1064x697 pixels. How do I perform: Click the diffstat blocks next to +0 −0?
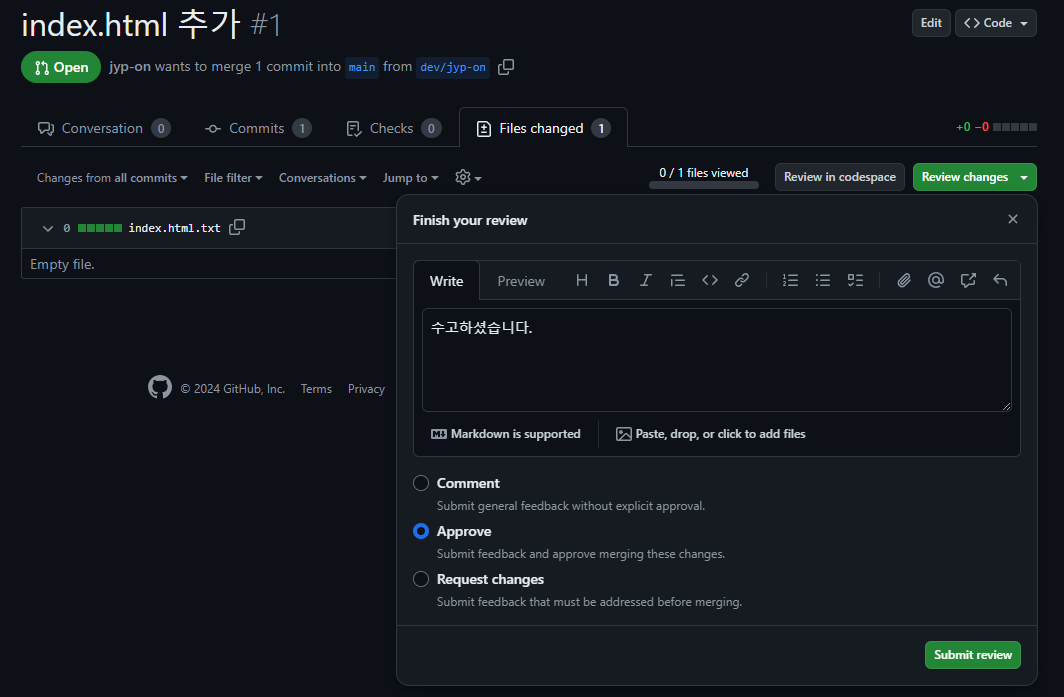click(1014, 127)
